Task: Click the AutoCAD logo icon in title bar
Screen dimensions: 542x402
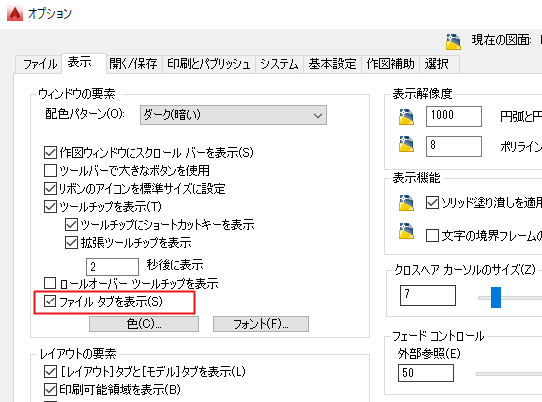Action: [15, 14]
